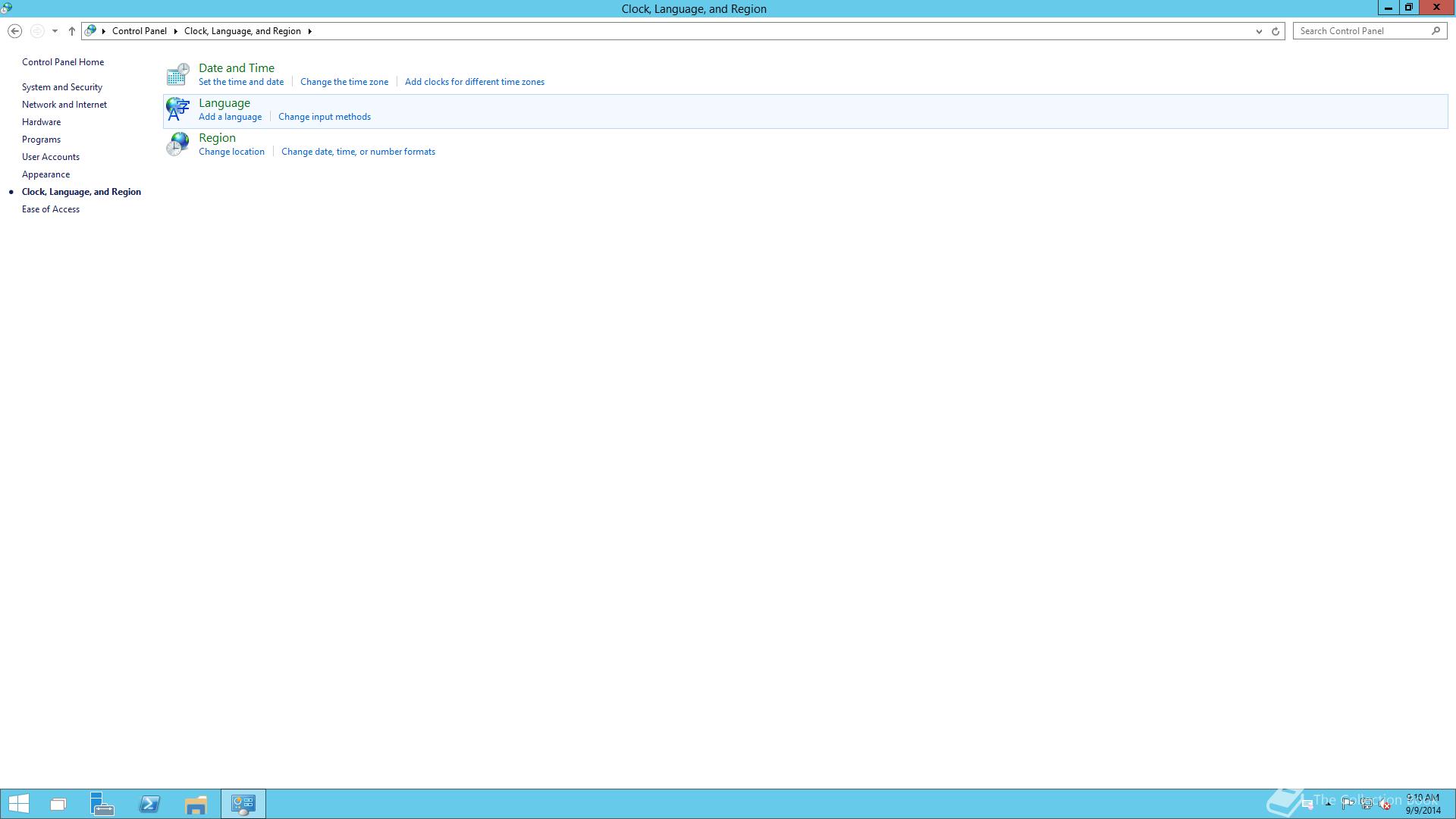Expand the root breadcrumb arrow before Control Panel
The height and width of the screenshot is (819, 1456).
click(x=104, y=31)
